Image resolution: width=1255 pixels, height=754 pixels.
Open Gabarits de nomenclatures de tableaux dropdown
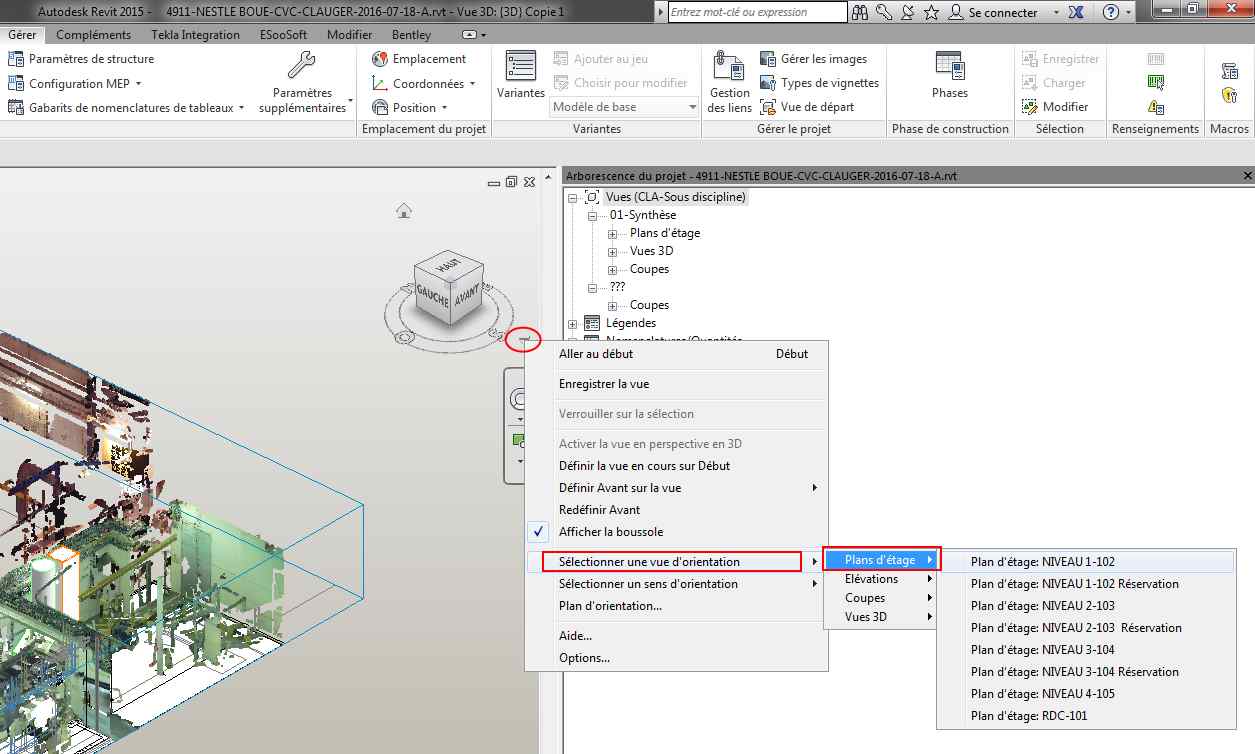(x=126, y=107)
